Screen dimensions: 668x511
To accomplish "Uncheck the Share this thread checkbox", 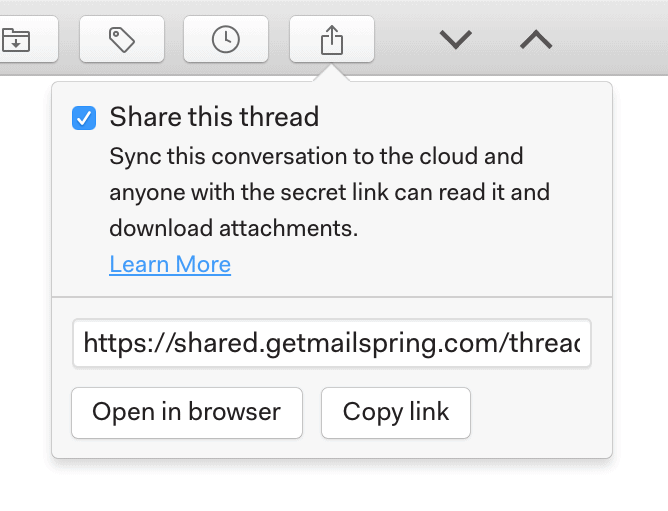I will coord(84,118).
